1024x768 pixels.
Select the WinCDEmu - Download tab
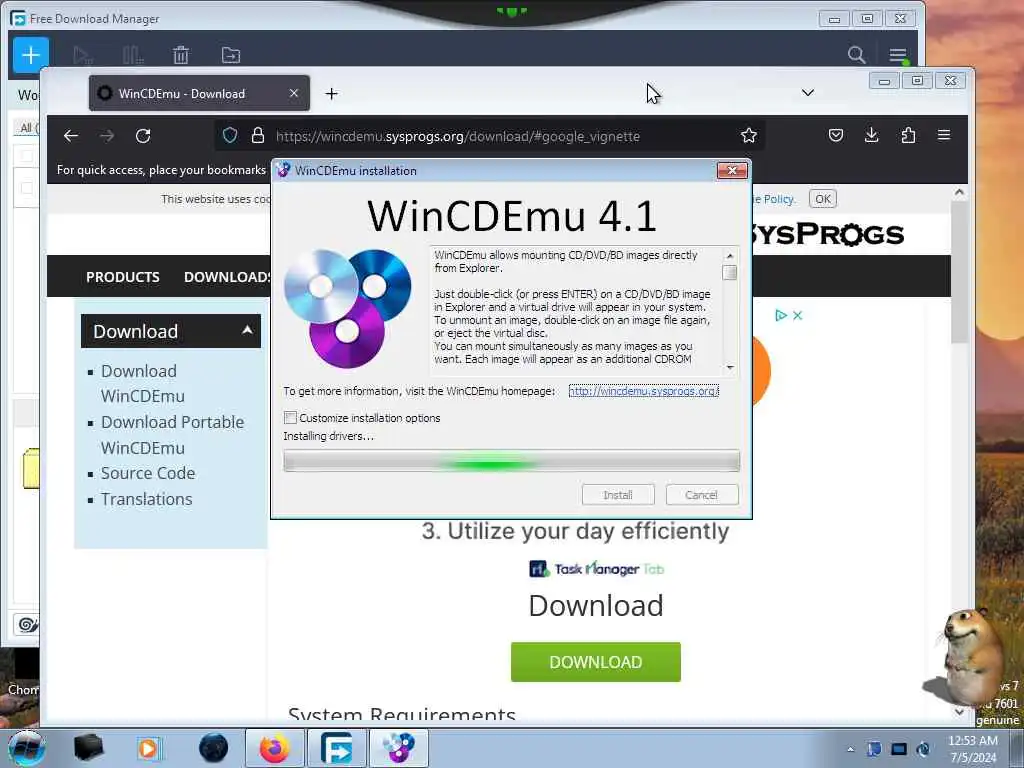(x=199, y=93)
